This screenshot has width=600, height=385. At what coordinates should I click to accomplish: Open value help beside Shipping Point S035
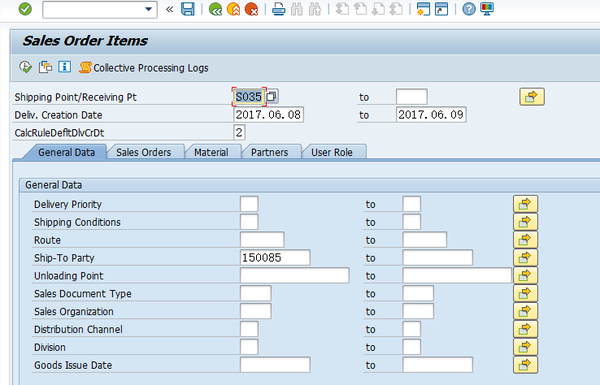click(272, 96)
